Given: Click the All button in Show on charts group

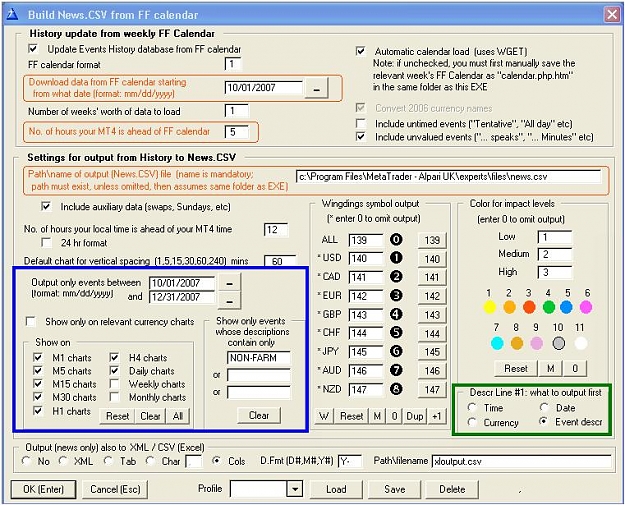Looking at the screenshot, I should [x=178, y=416].
